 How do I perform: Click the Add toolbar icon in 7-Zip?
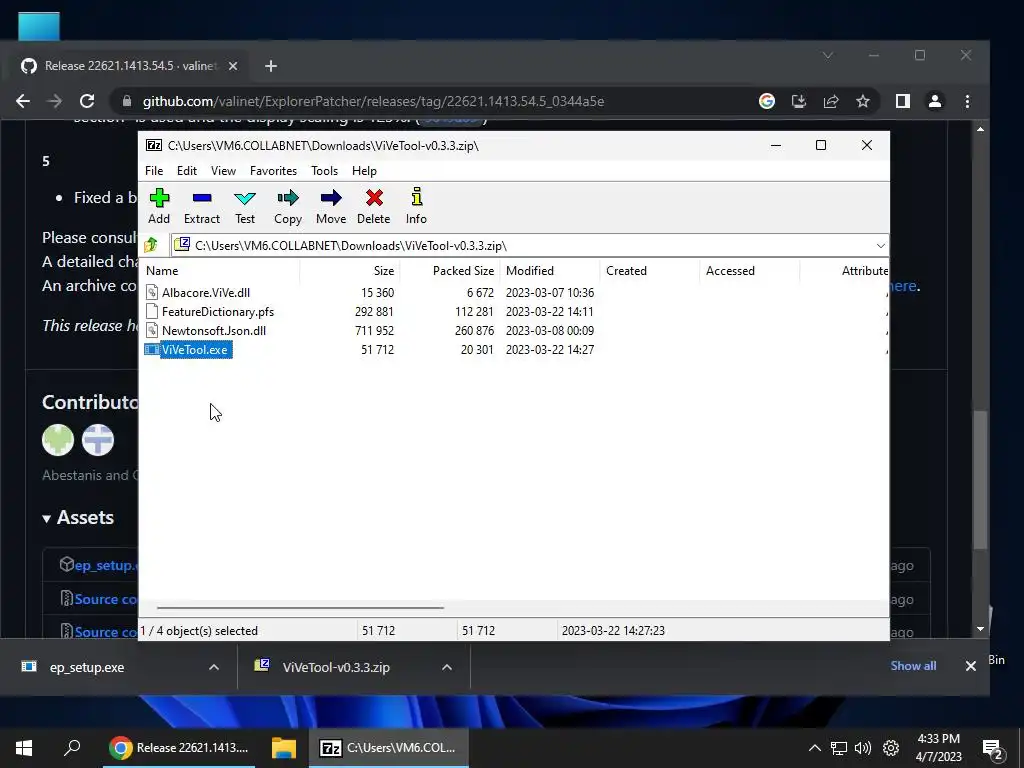click(x=159, y=198)
